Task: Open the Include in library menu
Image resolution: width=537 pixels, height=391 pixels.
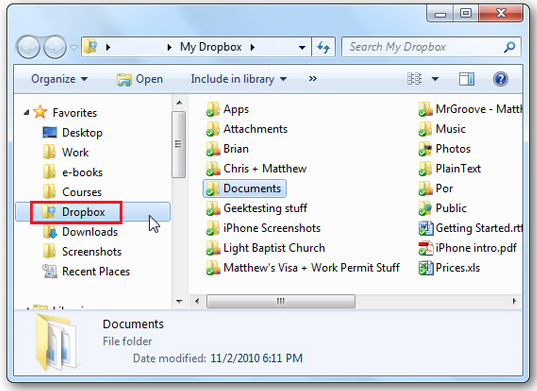Action: pos(239,79)
